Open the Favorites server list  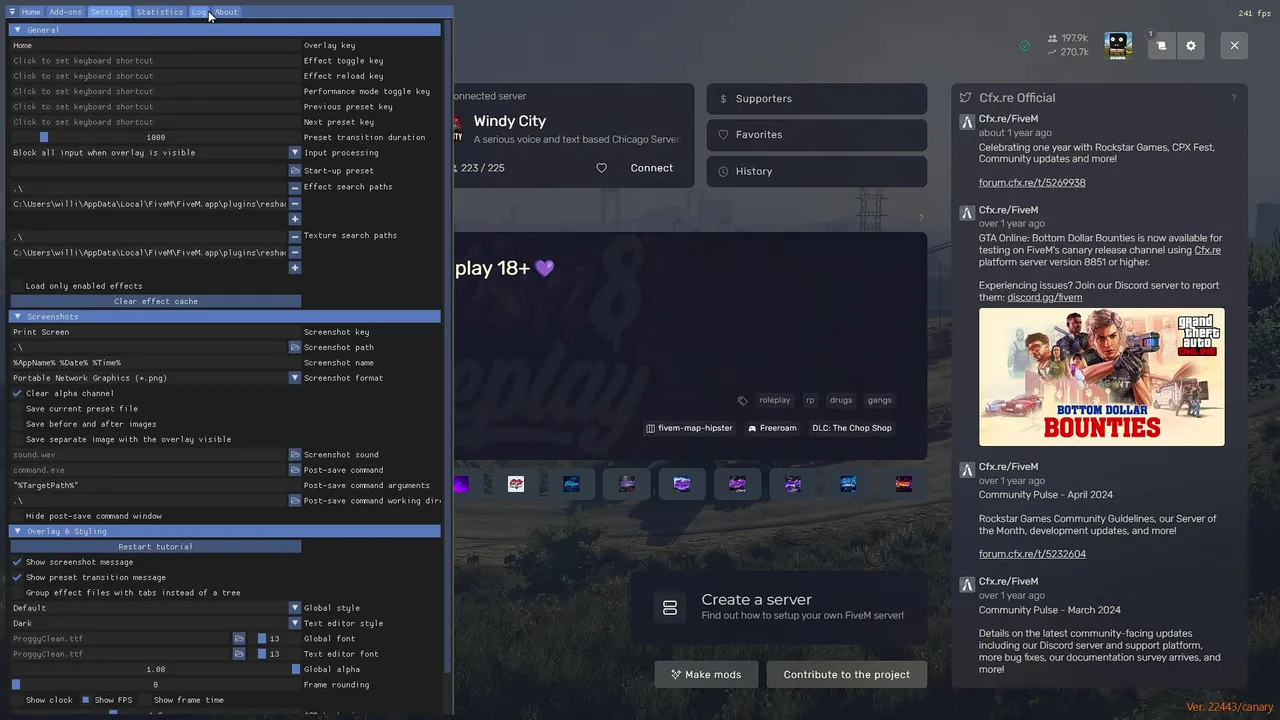(817, 135)
